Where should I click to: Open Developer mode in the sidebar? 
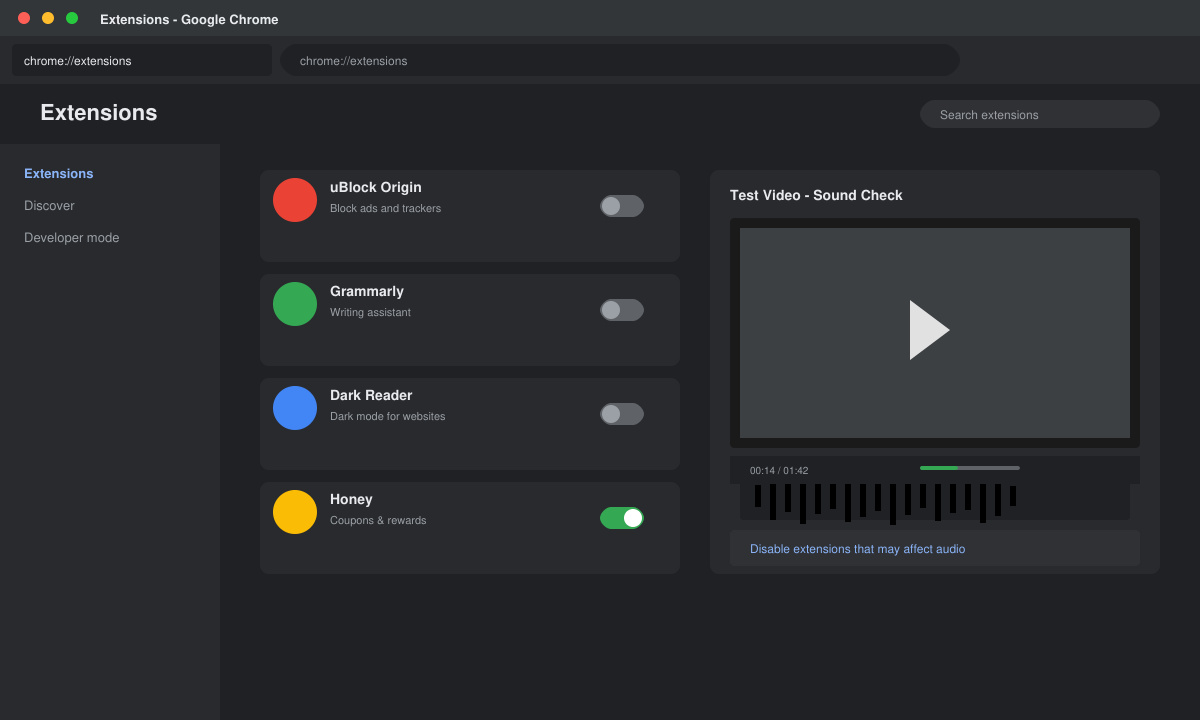tap(72, 238)
